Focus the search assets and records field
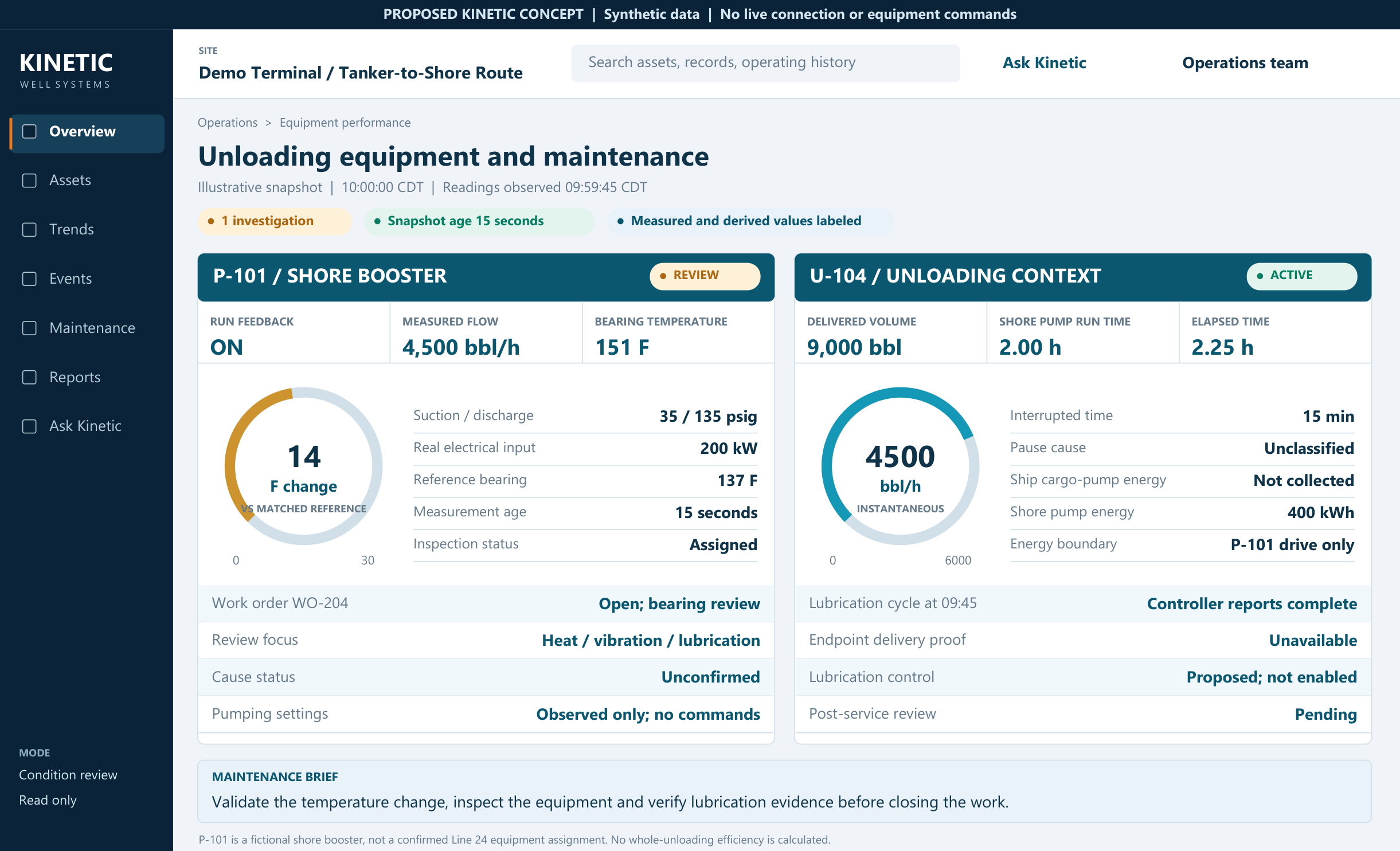The width and height of the screenshot is (1400, 851). [x=765, y=62]
